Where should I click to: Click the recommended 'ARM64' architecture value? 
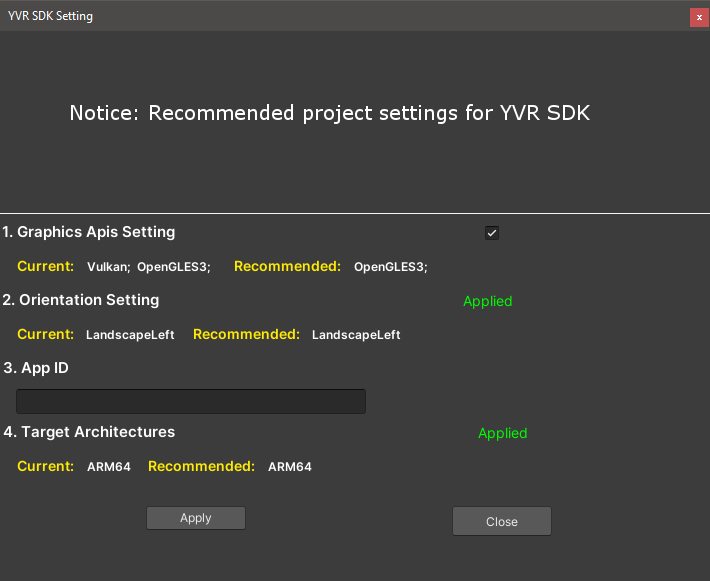(x=290, y=466)
